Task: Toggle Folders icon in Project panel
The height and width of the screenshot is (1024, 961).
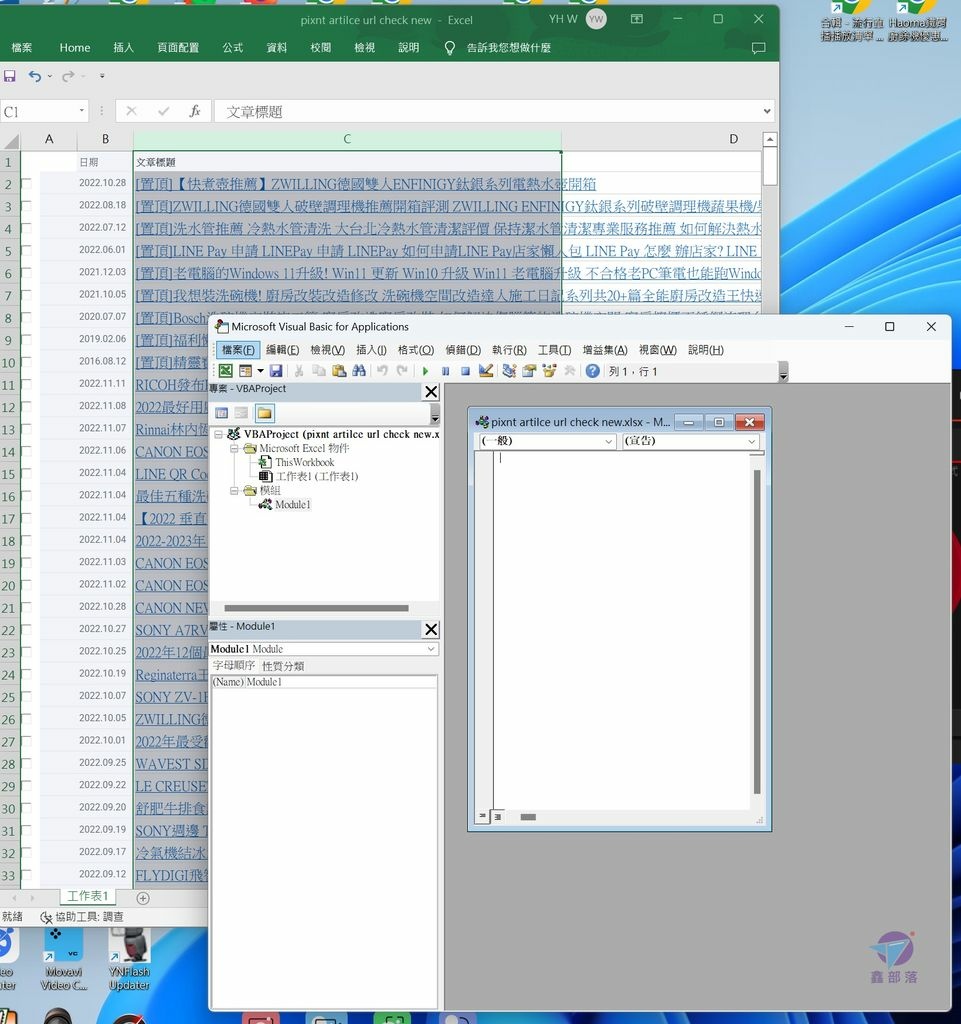Action: pyautogui.click(x=264, y=413)
